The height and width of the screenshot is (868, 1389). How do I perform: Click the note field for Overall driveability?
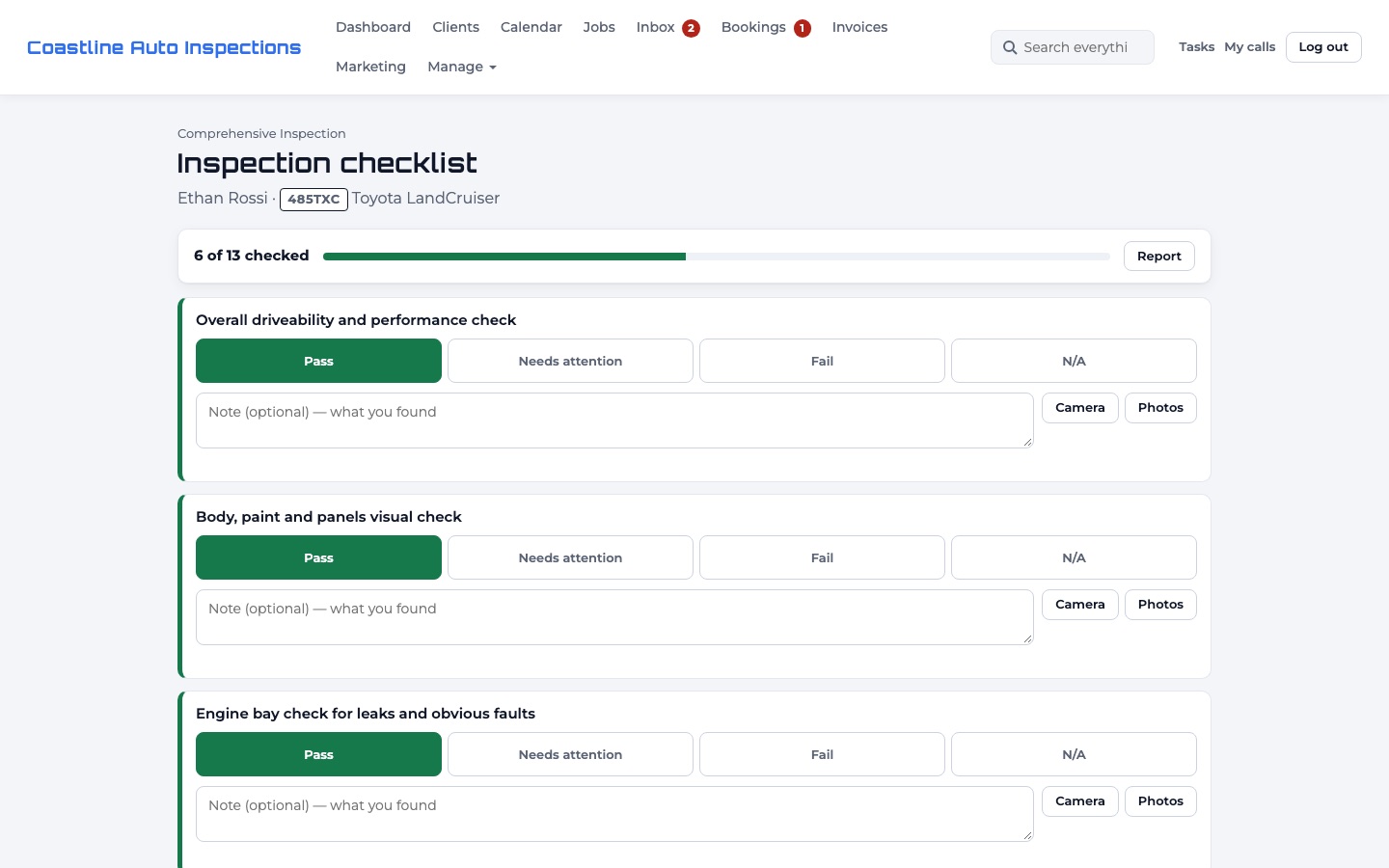[614, 420]
